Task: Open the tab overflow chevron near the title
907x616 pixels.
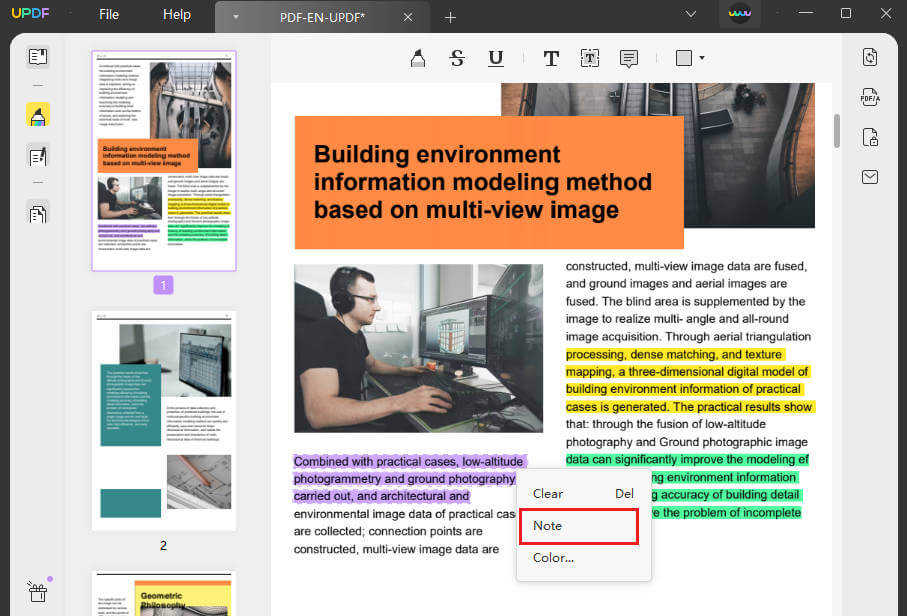Action: tap(690, 15)
